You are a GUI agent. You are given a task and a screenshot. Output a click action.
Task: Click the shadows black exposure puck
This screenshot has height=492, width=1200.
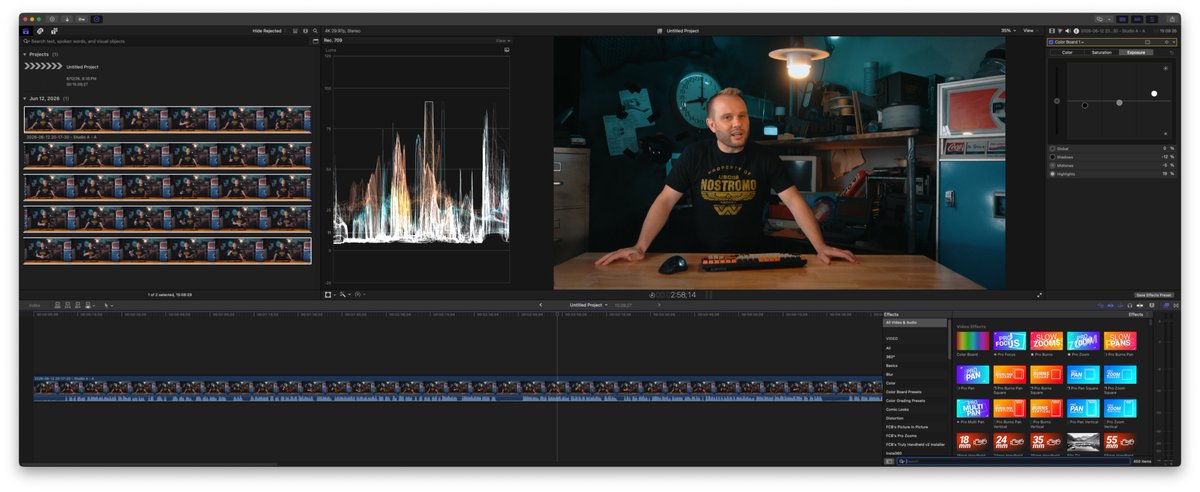(x=1084, y=104)
